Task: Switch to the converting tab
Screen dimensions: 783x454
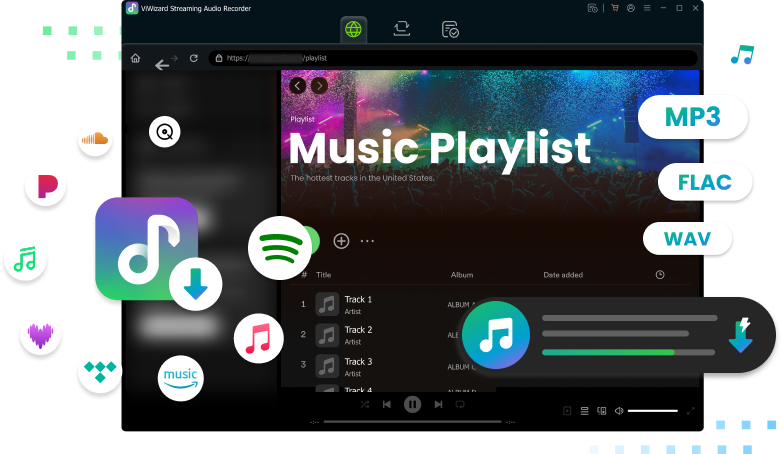Action: [x=402, y=29]
